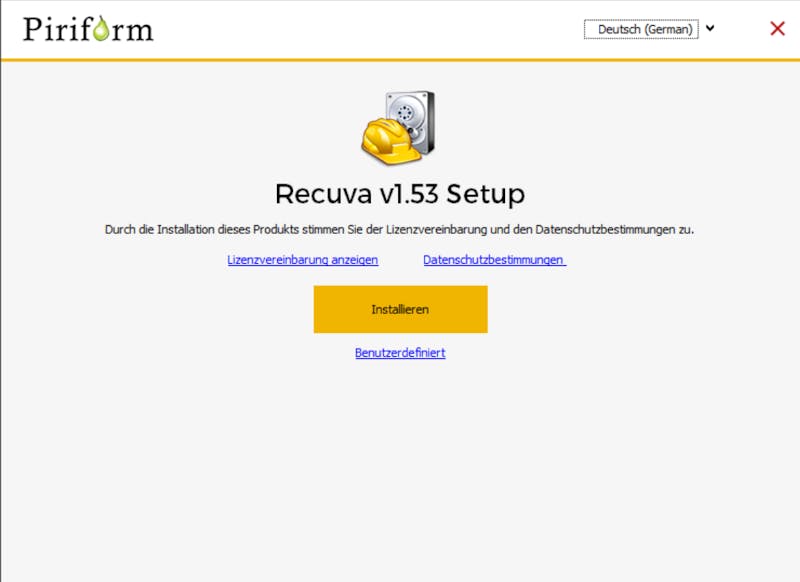Click the yellow divider line under the header
This screenshot has width=800, height=582.
click(x=400, y=60)
